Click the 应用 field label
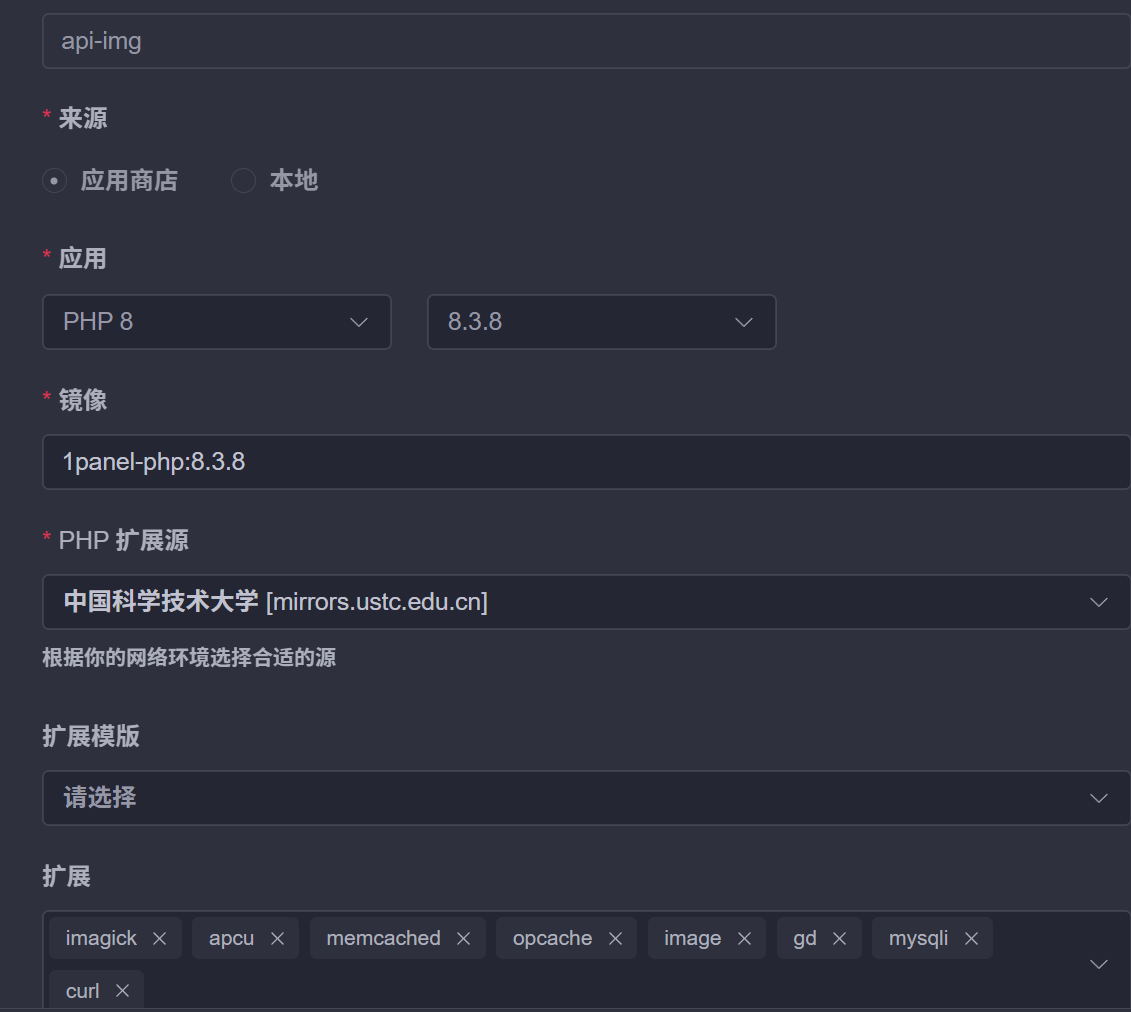 (82, 259)
